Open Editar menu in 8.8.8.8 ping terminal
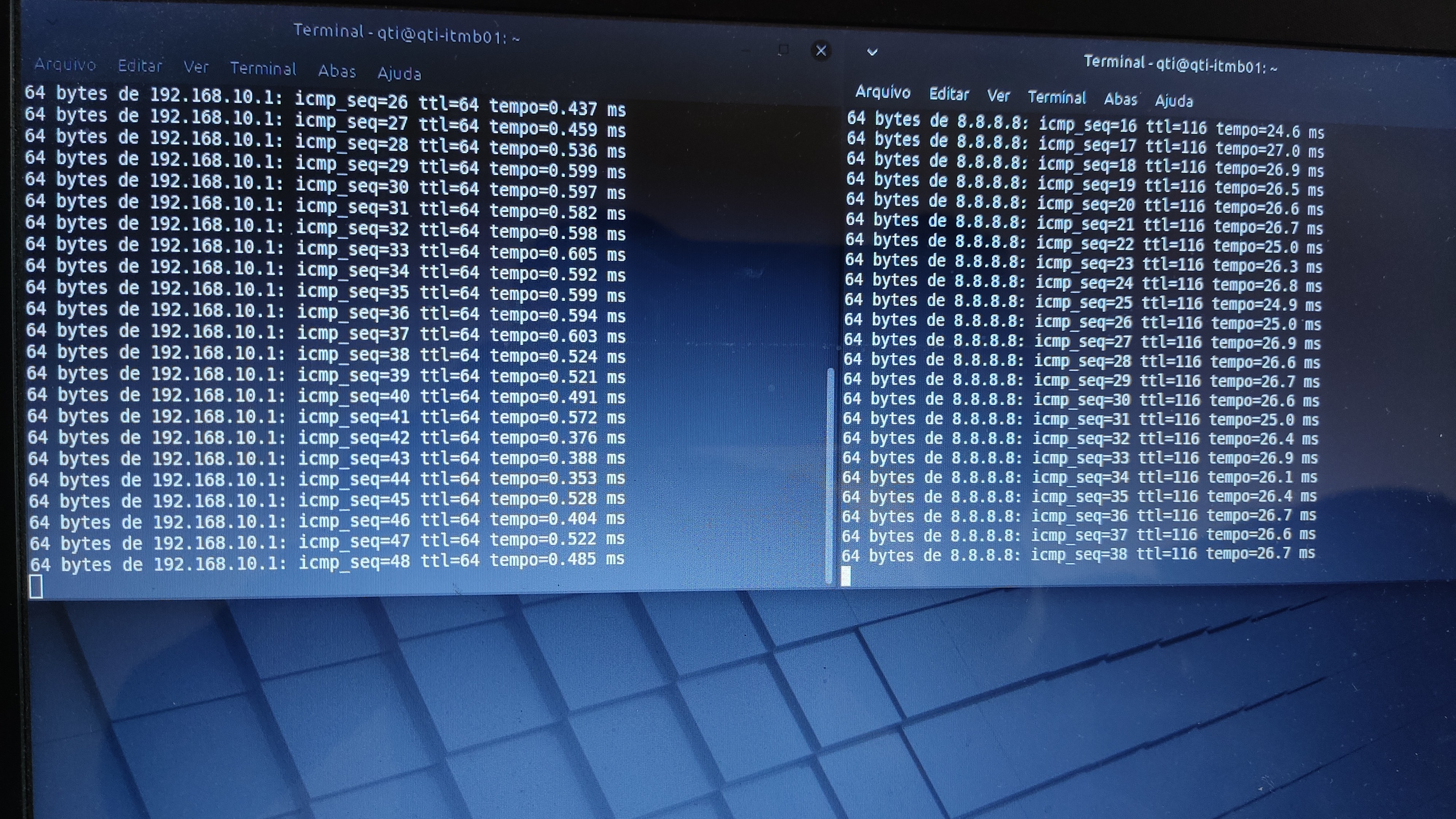The image size is (1456, 819). tap(949, 94)
